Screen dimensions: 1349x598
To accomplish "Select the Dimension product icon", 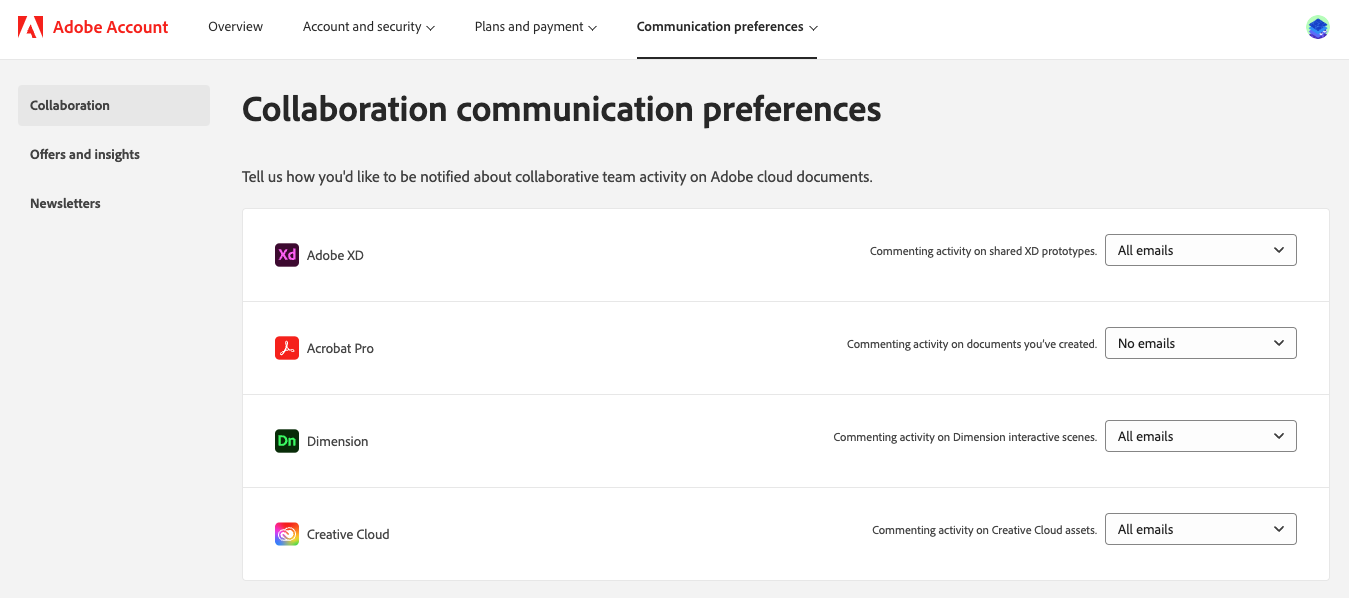I will click(287, 441).
